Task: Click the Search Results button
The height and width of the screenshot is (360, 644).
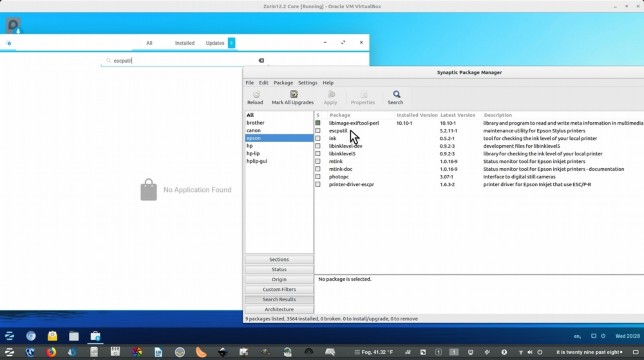Action: click(x=279, y=299)
